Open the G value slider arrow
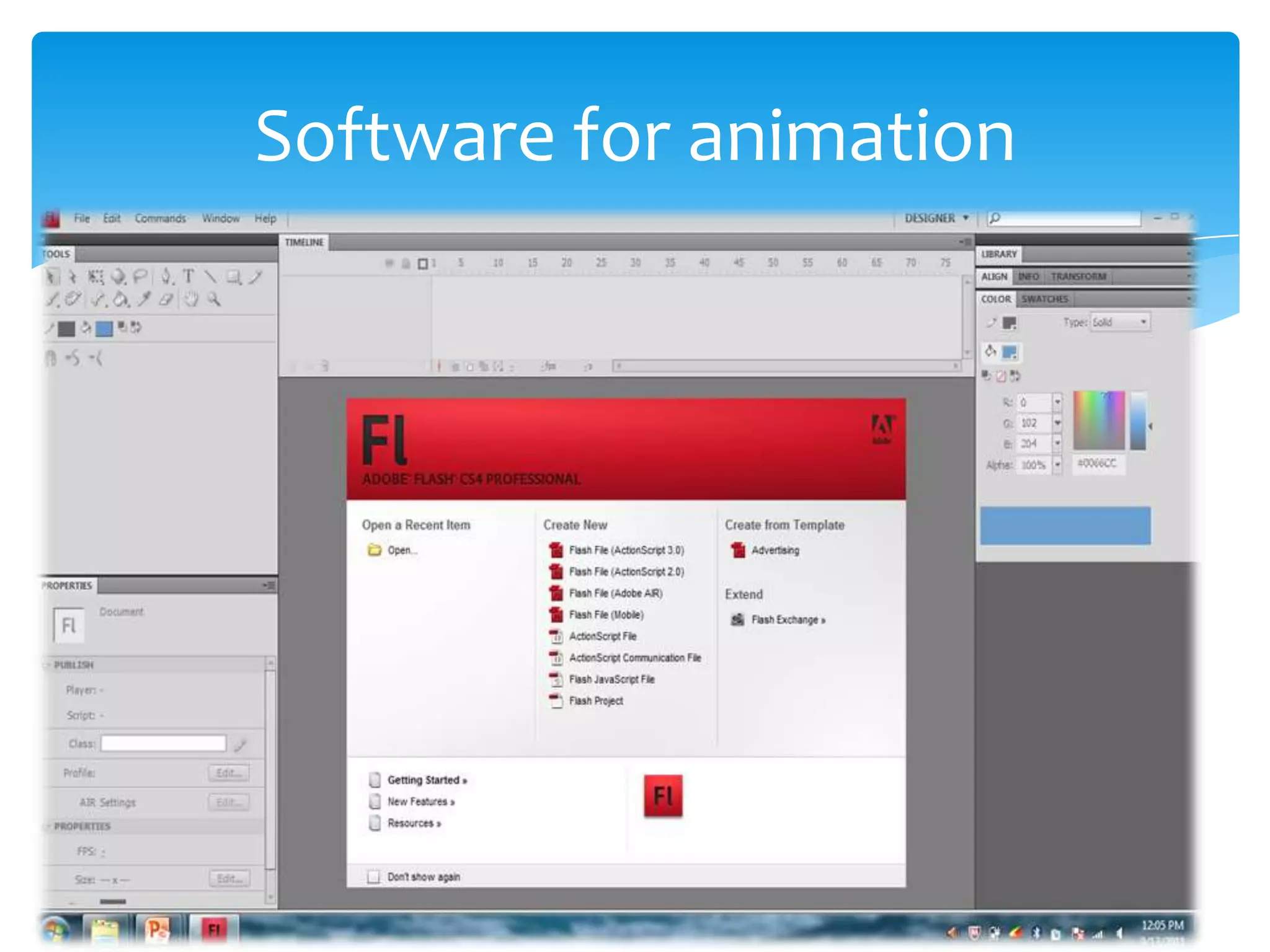Viewport: 1270px width, 952px height. 1057,423
